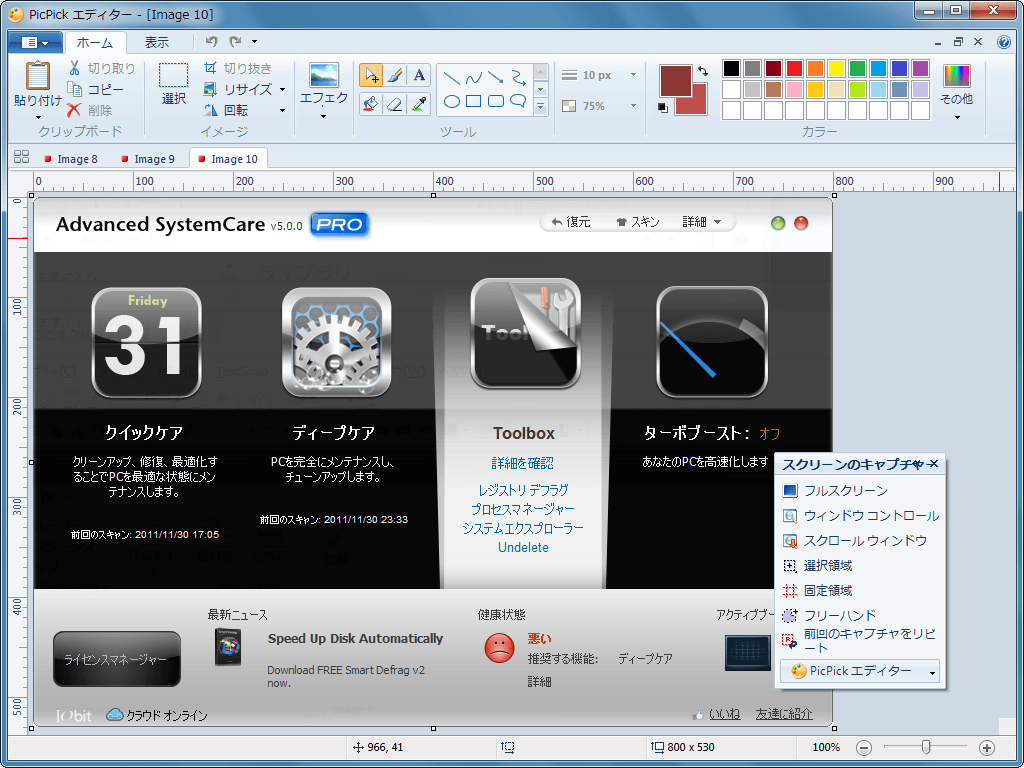The width and height of the screenshot is (1024, 768).
Task: Open the 75% opacity dropdown
Action: coord(633,105)
